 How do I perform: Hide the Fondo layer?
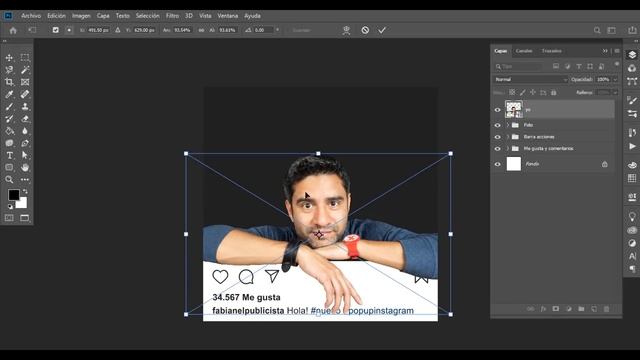(x=497, y=164)
